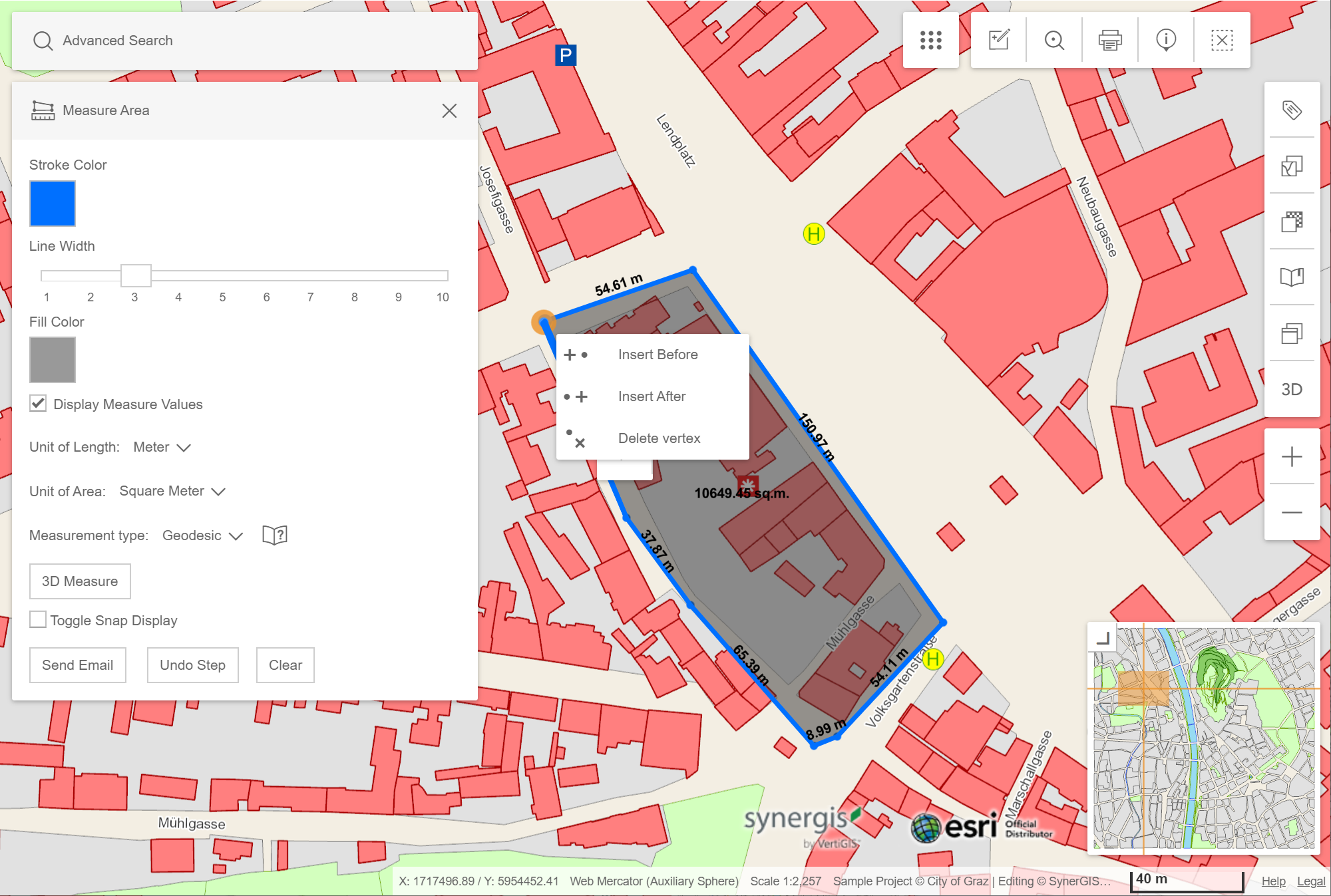Switch map to 3D view

pos(1292,390)
